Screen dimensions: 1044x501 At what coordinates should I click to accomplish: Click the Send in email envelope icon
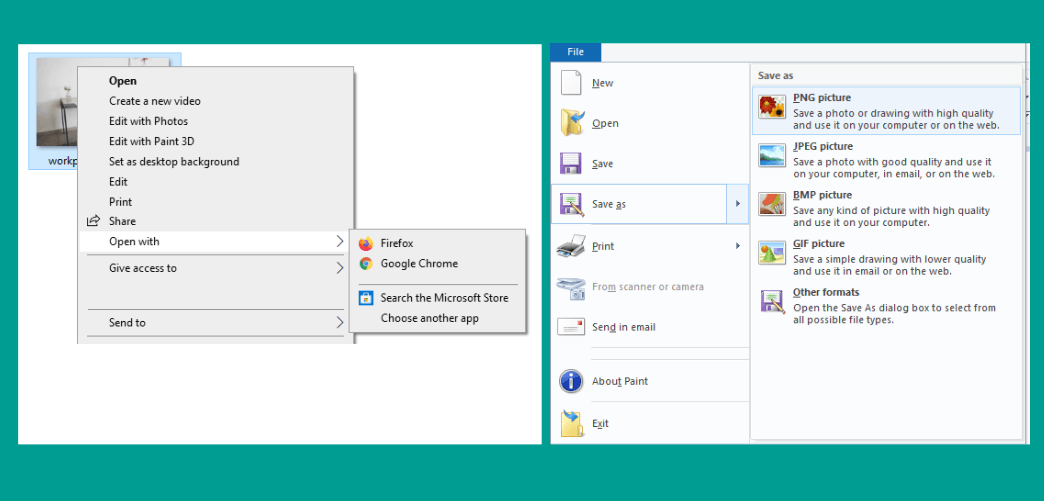(571, 327)
